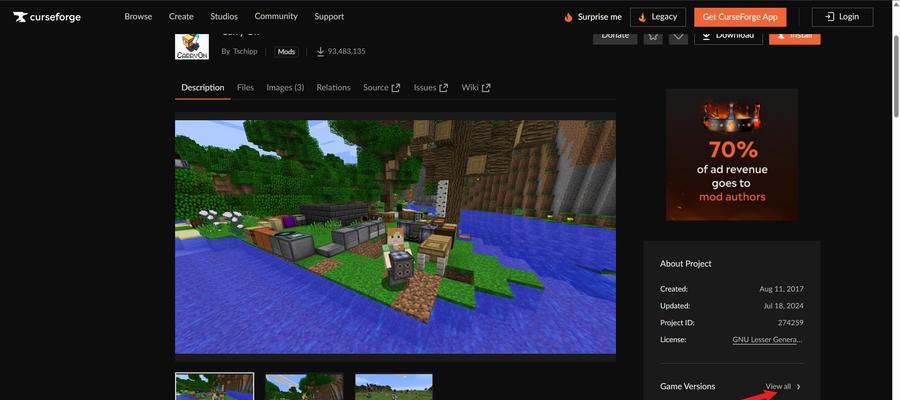Click the Surprise me flame link
Image resolution: width=900 pixels, height=400 pixels.
593,17
